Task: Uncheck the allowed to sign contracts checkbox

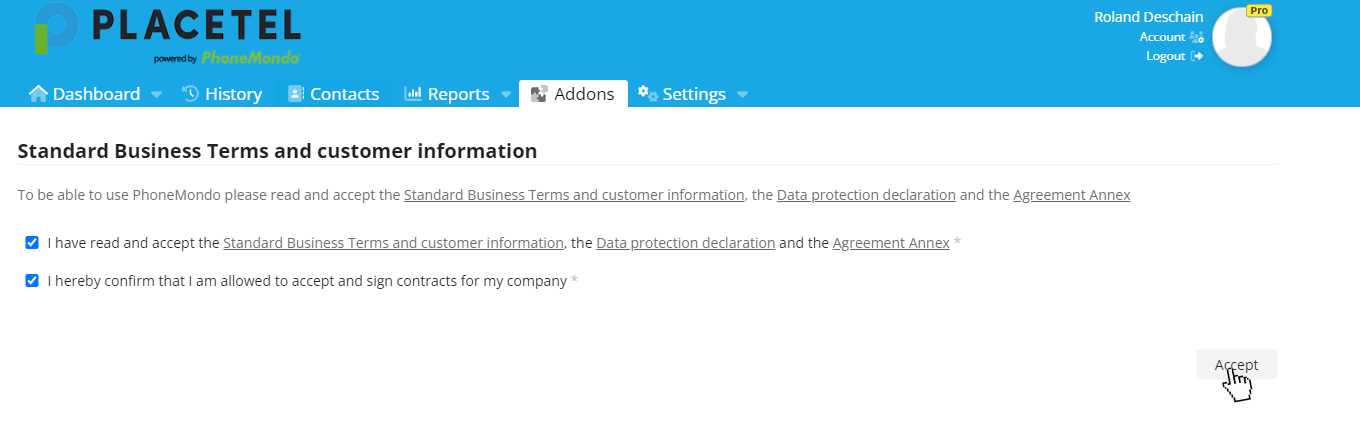Action: pyautogui.click(x=32, y=281)
